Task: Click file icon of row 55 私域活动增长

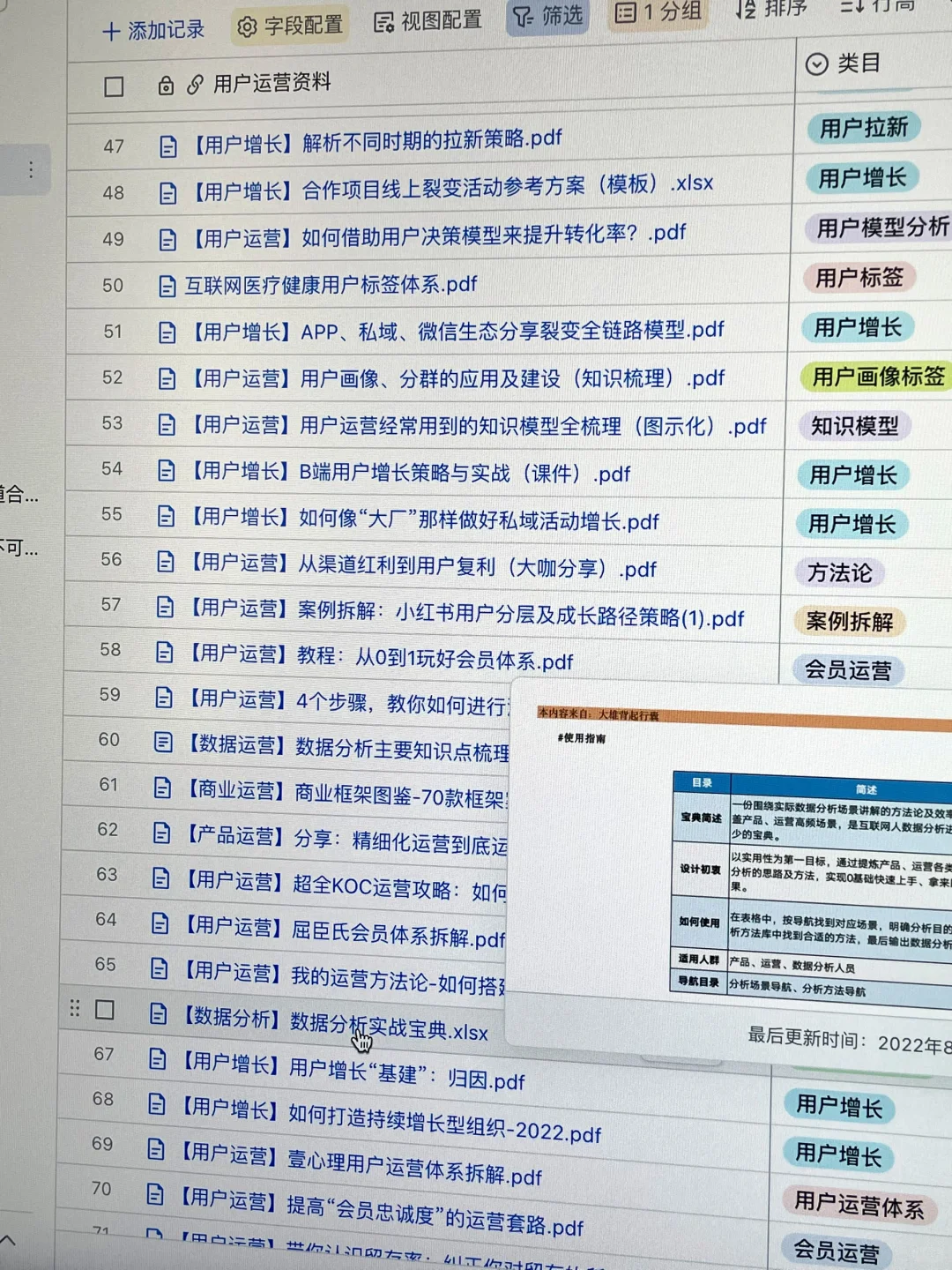Action: (x=166, y=516)
